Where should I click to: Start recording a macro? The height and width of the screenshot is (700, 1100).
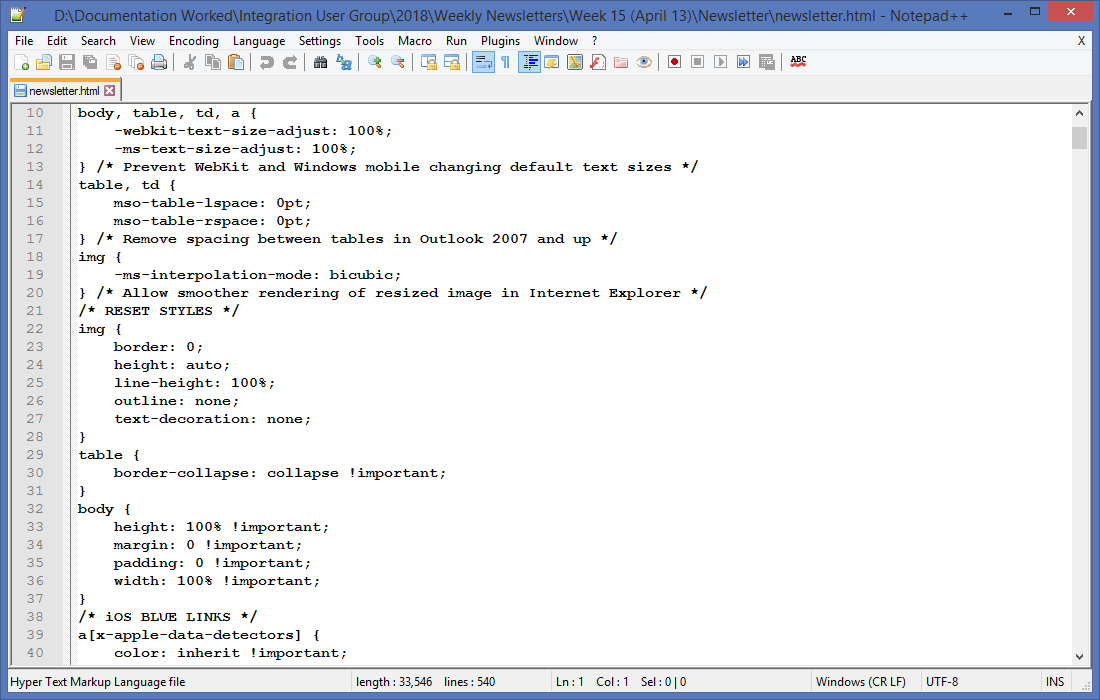click(x=674, y=61)
